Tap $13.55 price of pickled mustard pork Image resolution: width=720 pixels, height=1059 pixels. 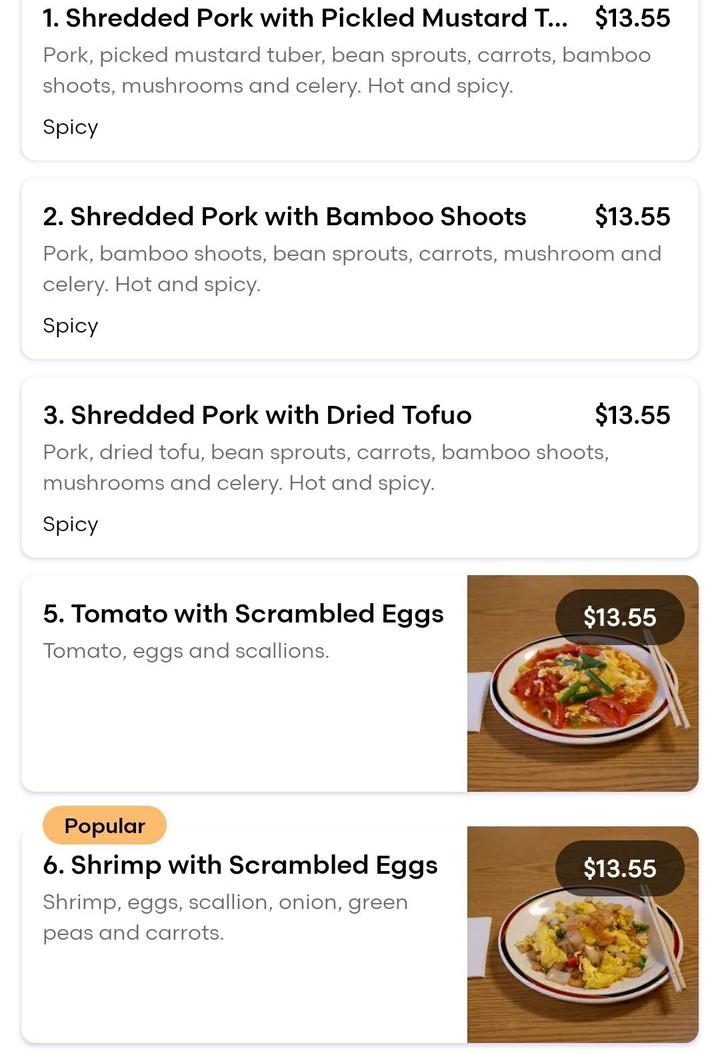[x=632, y=18]
